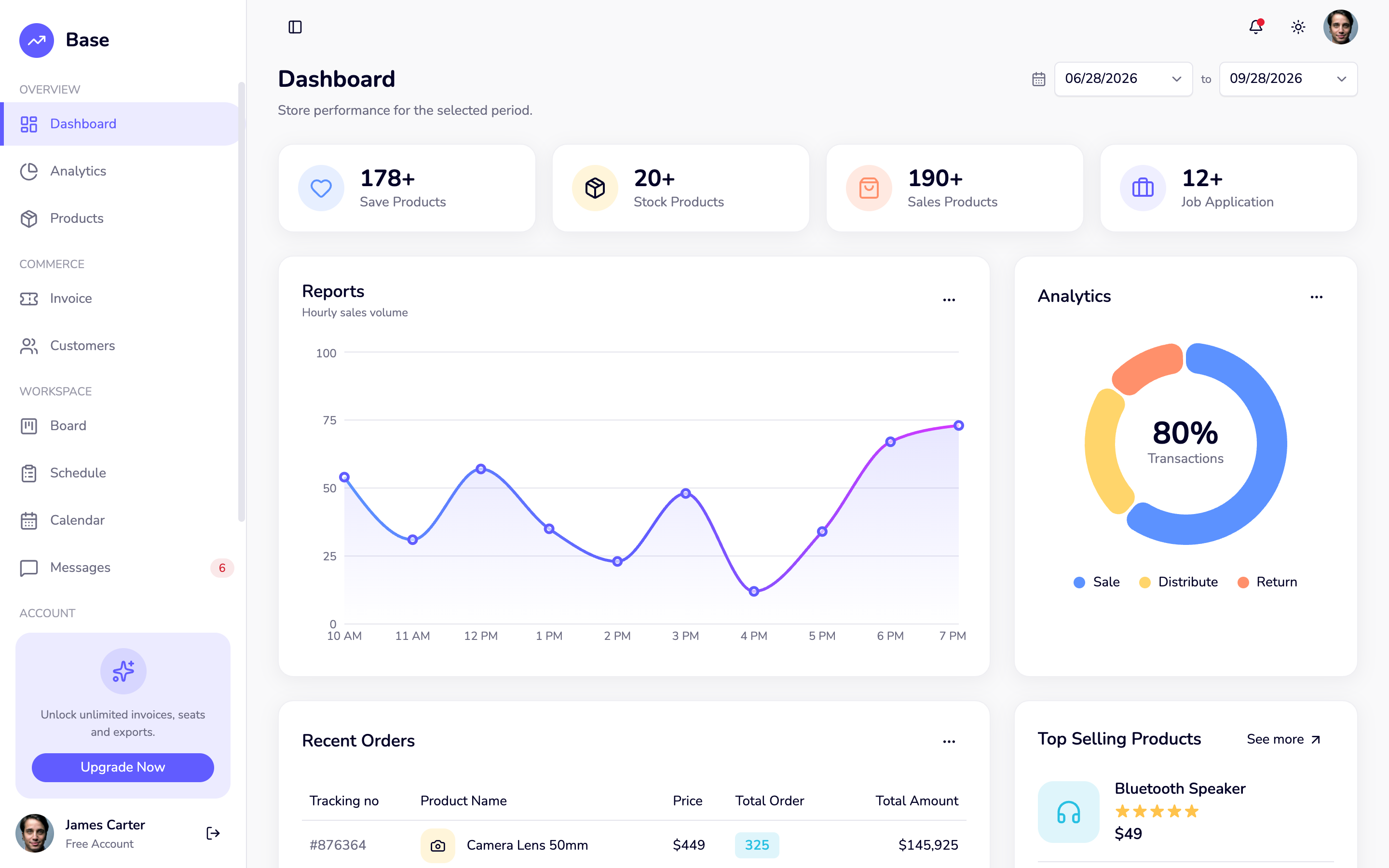Click the camera icon for Camera Lens 50mm
Viewport: 1389px width, 868px height.
tap(438, 846)
